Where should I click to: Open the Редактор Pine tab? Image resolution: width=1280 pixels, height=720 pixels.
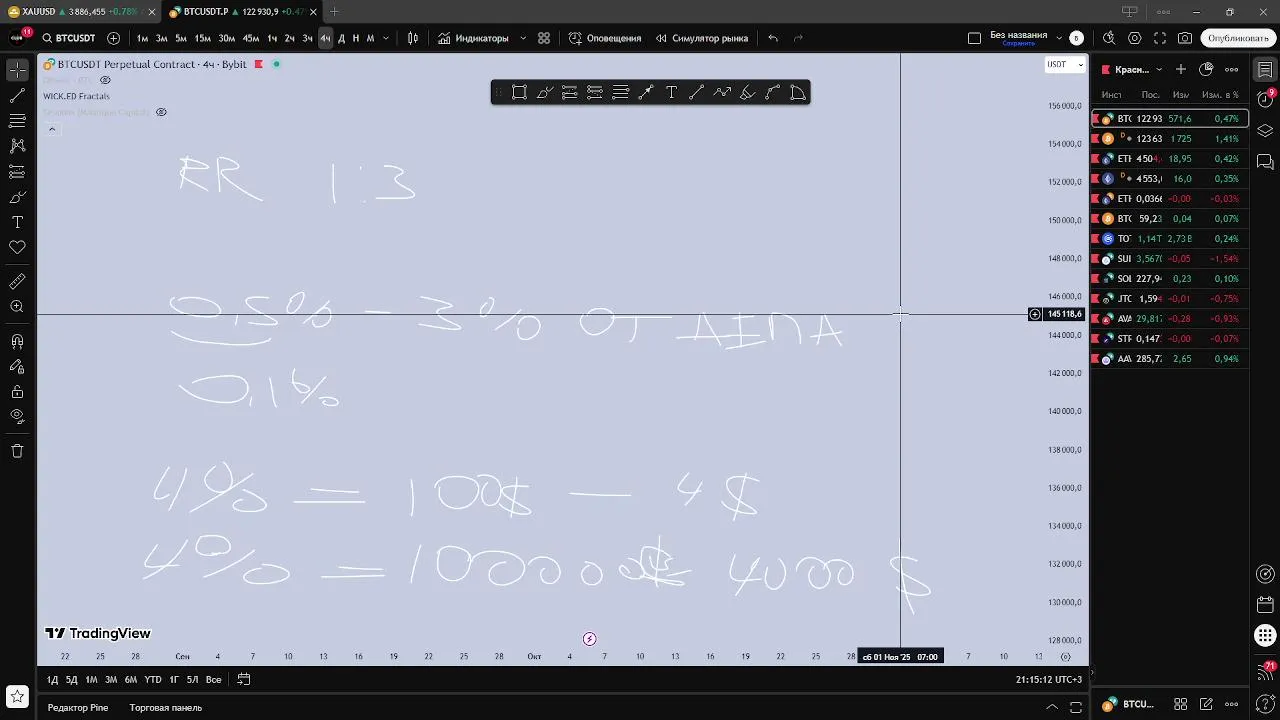78,707
